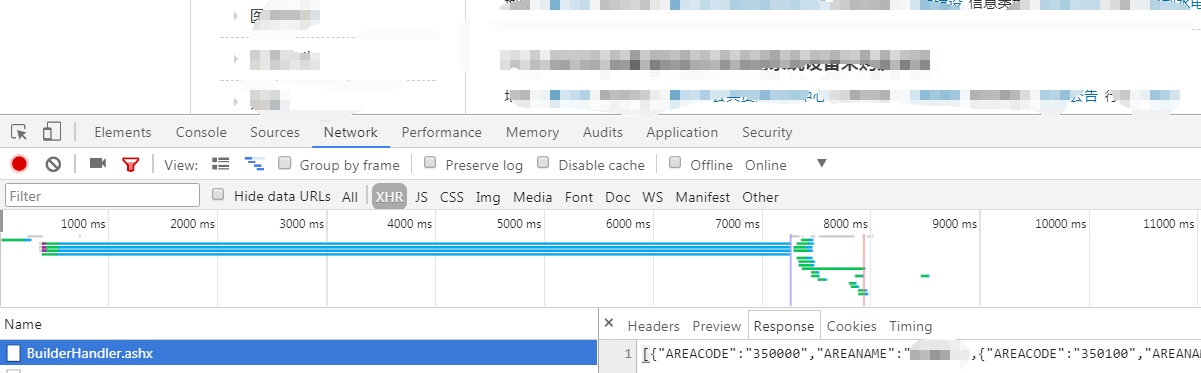The image size is (1201, 373).
Task: Open the Online throttling dropdown arrow
Action: (822, 164)
